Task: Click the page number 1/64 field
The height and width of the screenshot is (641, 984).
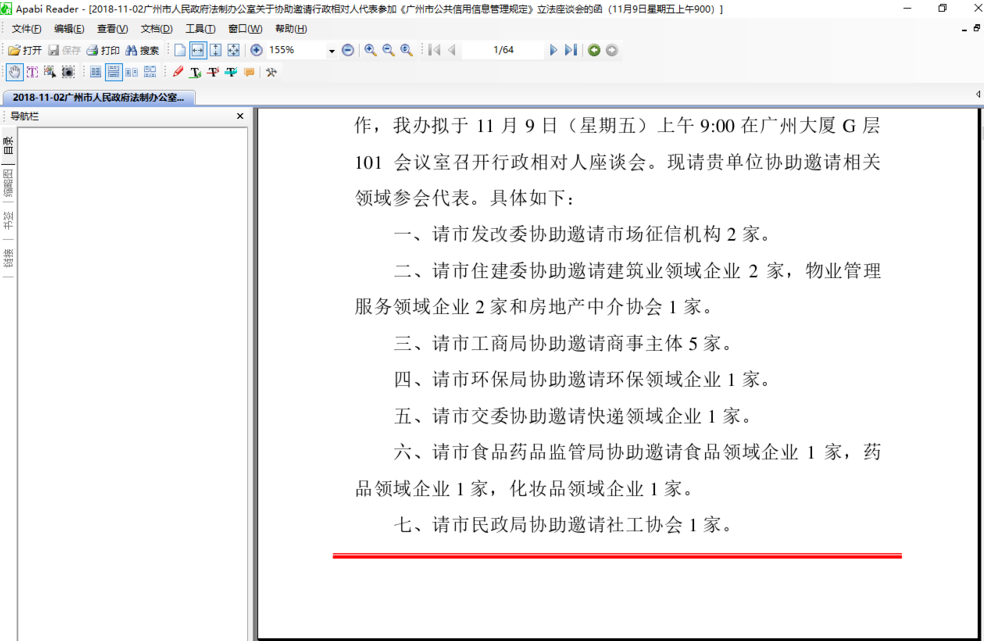Action: click(503, 50)
